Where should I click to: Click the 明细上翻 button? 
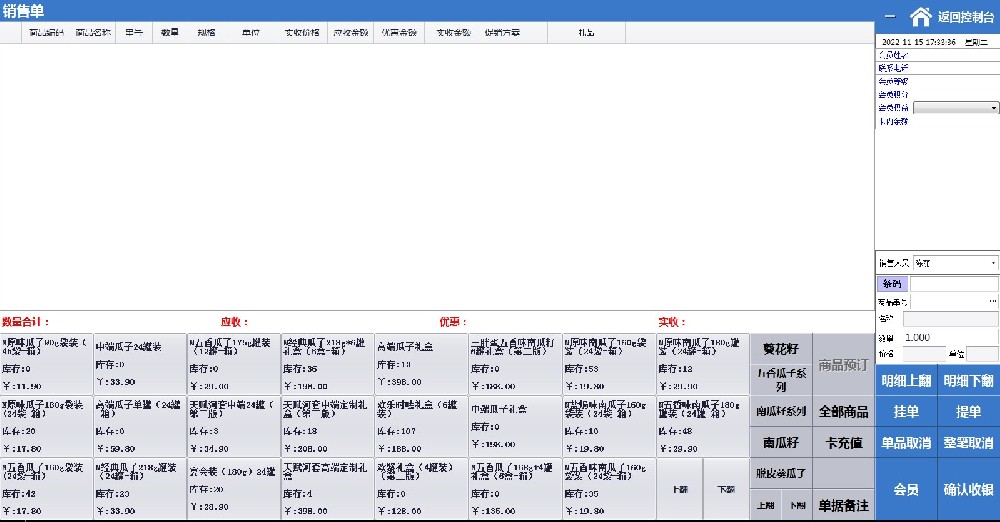click(906, 381)
